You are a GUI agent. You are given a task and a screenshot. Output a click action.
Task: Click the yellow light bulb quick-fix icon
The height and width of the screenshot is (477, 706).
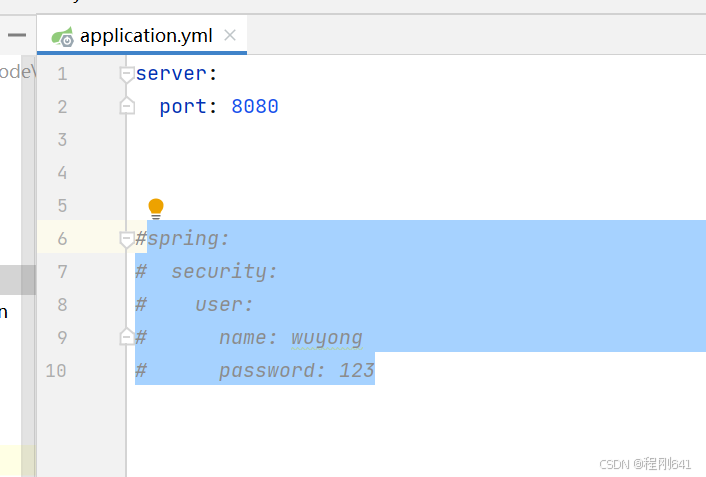tap(156, 209)
